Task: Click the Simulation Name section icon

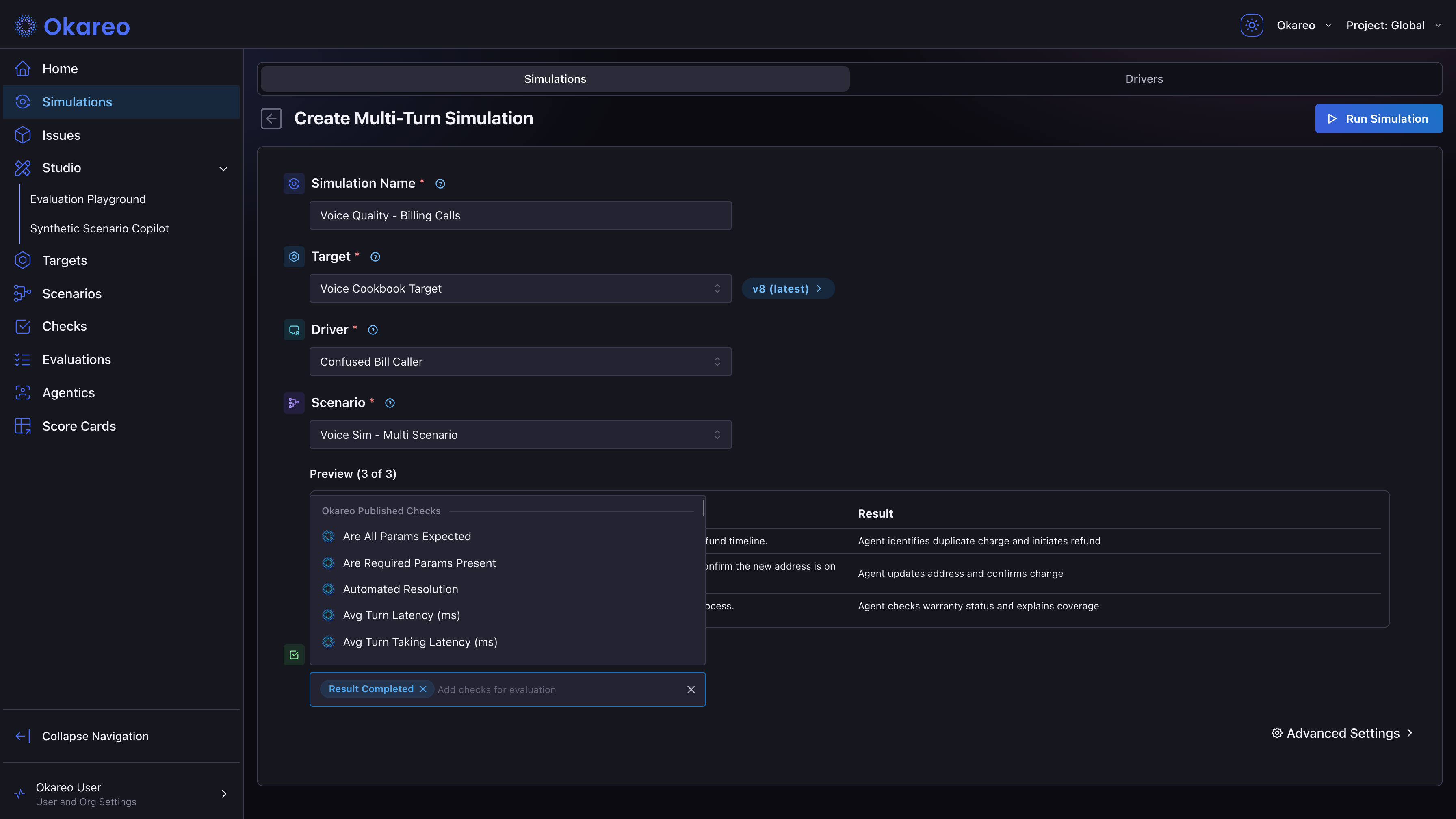Action: point(294,184)
